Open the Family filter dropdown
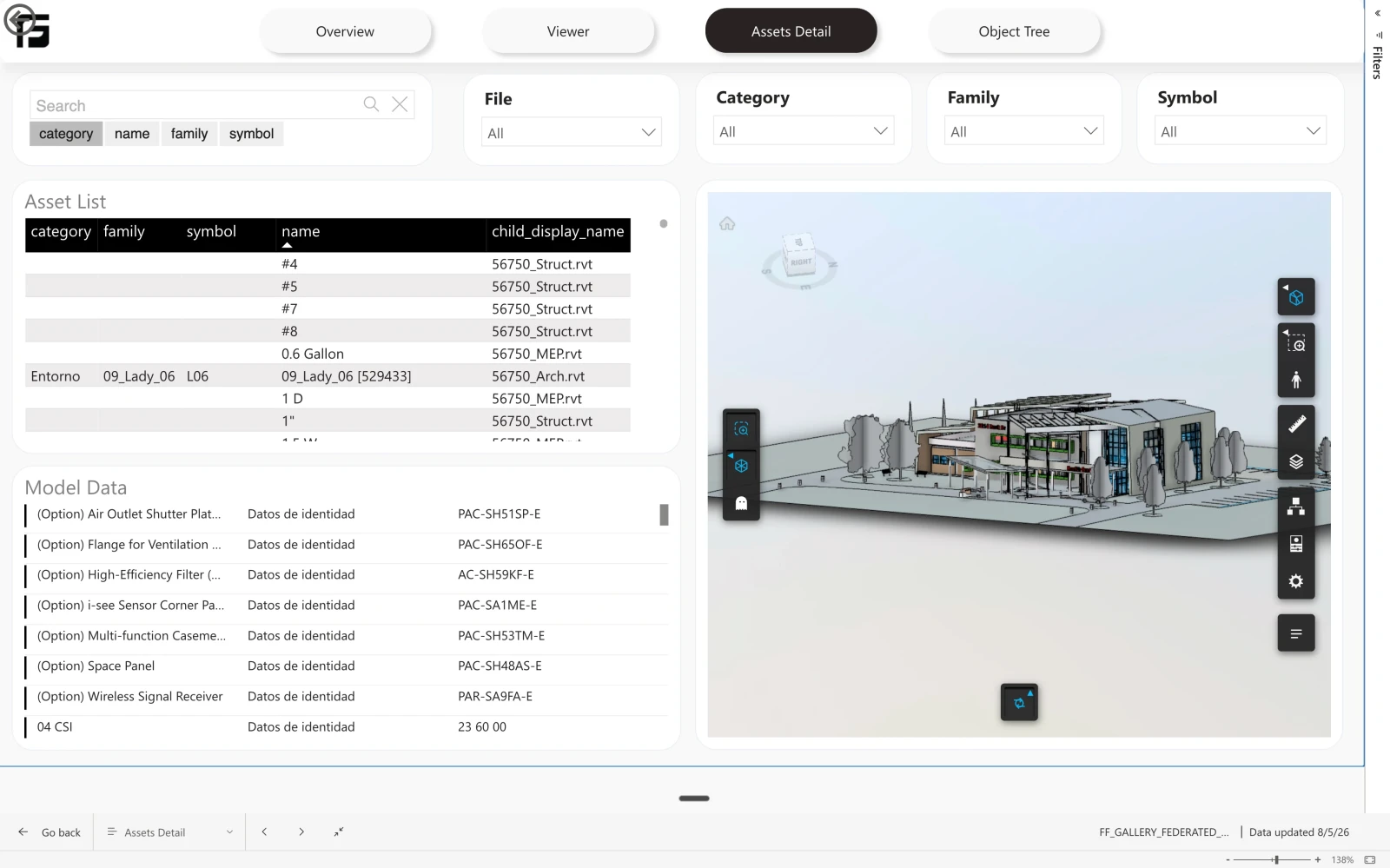Screen dimensions: 1390x868 (1024, 131)
